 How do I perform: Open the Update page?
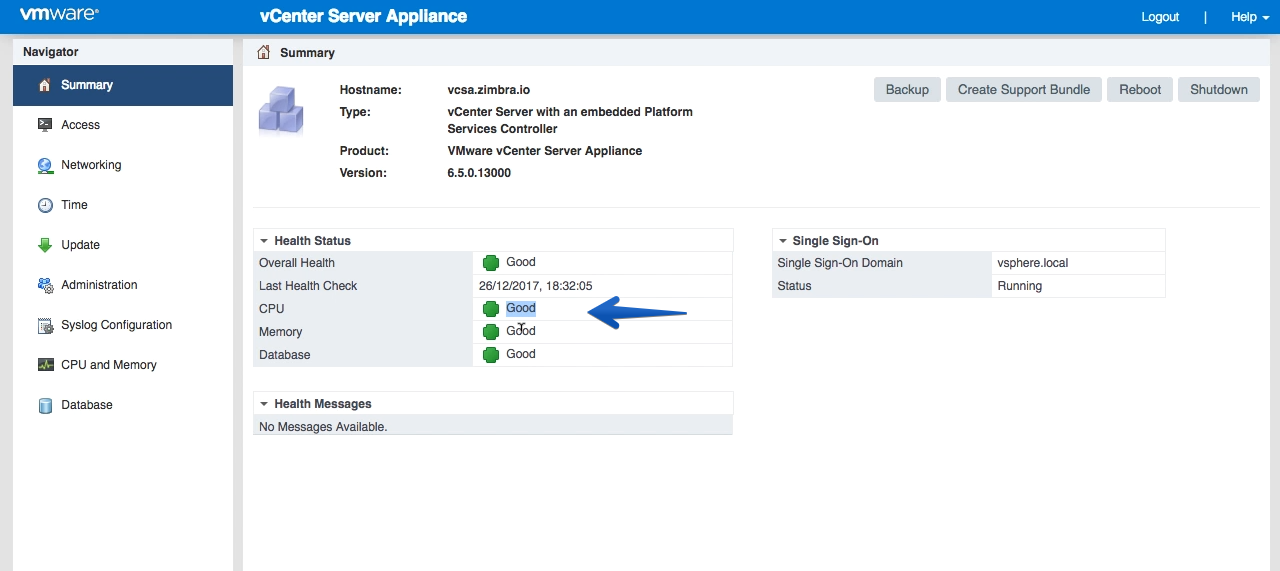click(123, 245)
